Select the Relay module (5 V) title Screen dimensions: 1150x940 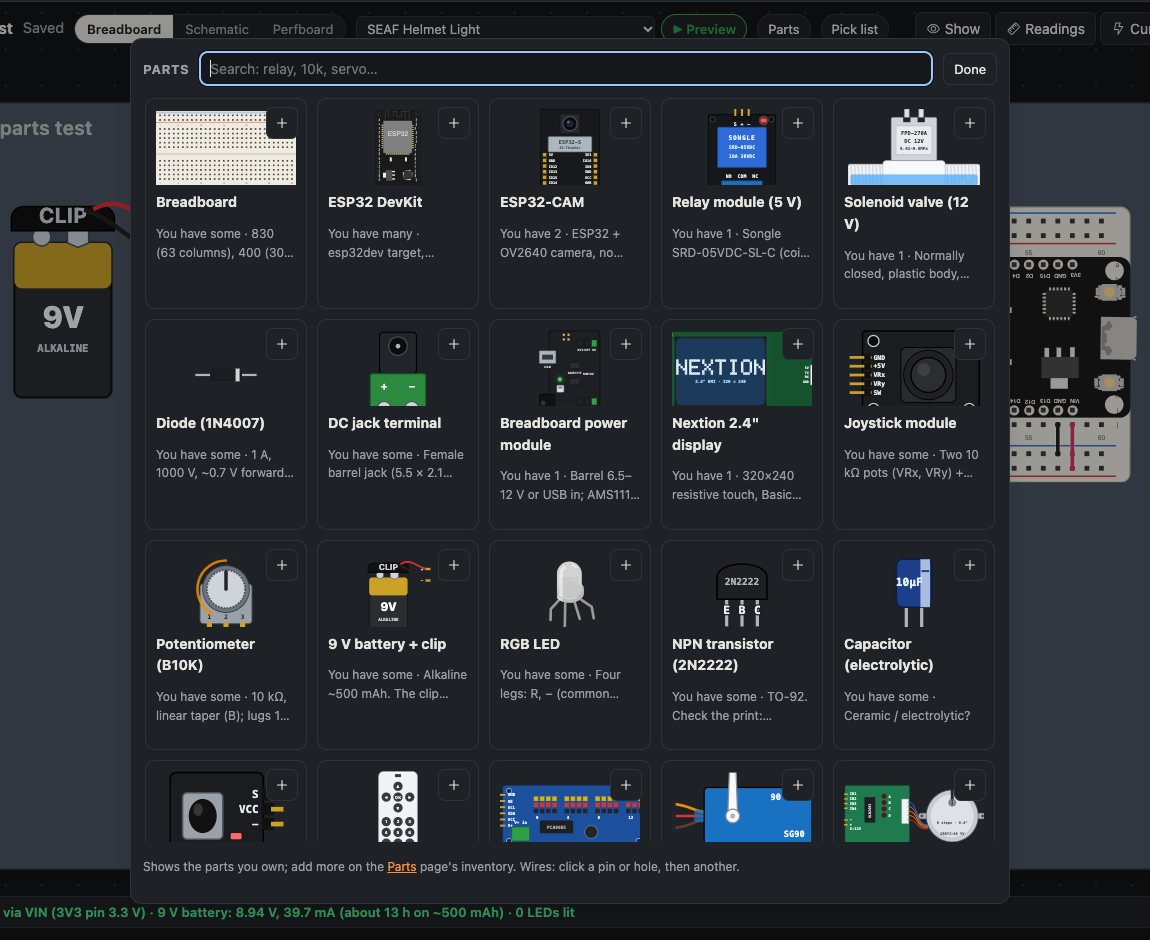(x=736, y=202)
